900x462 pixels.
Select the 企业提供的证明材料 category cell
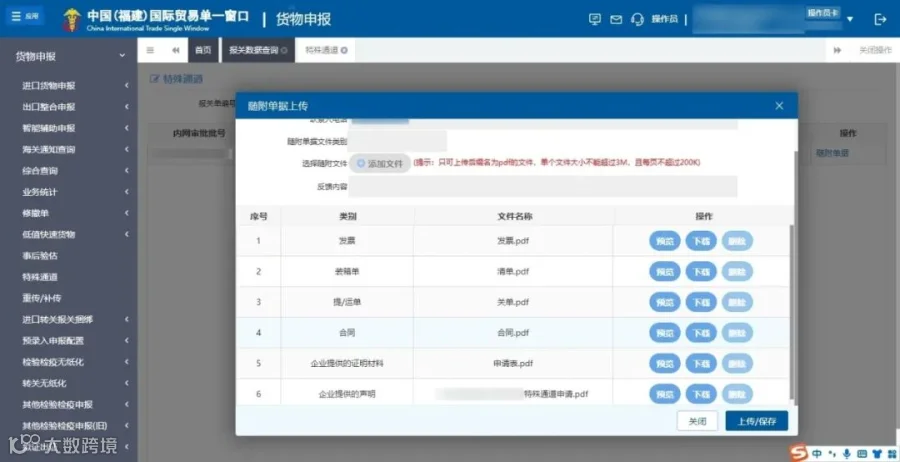[347, 363]
